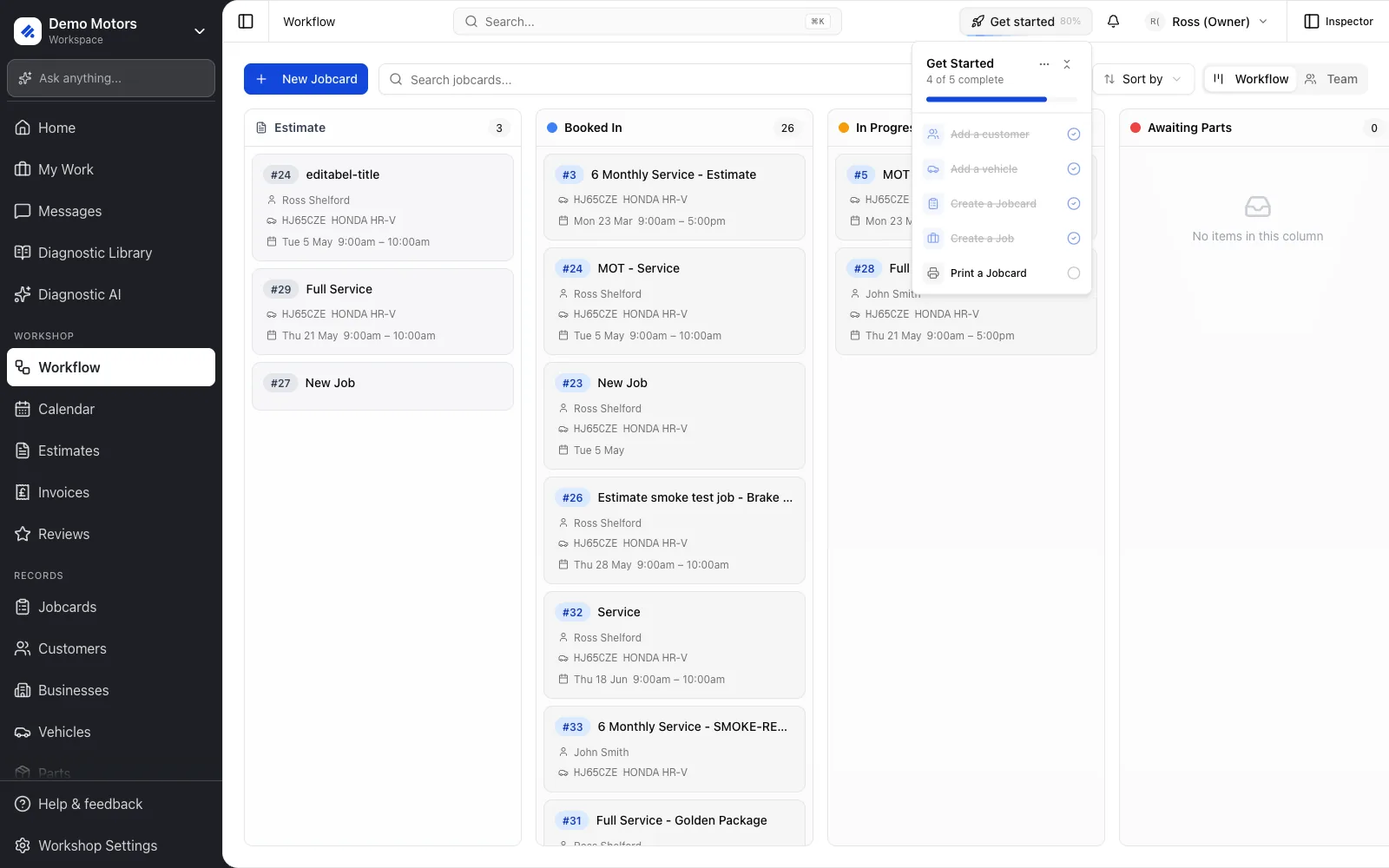Open the Reviews page
The width and height of the screenshot is (1389, 868).
point(111,534)
